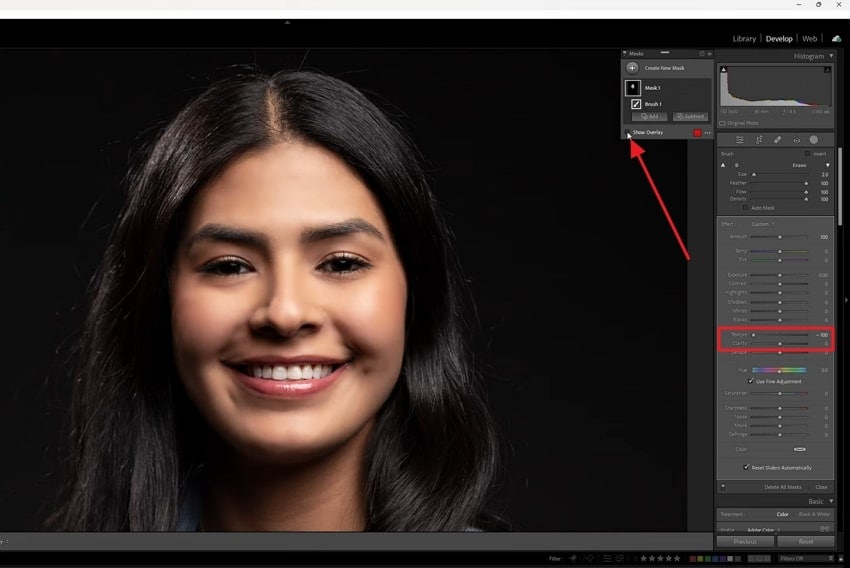
Task: Adjust the Texture slider handle
Action: pos(753,335)
